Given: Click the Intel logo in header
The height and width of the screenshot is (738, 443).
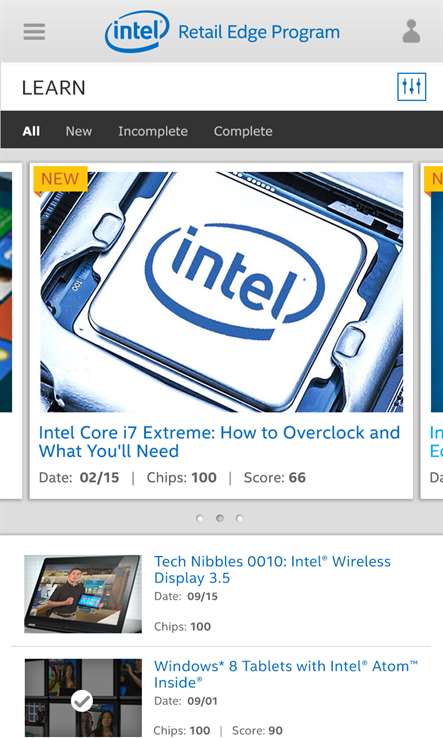Looking at the screenshot, I should [x=137, y=32].
